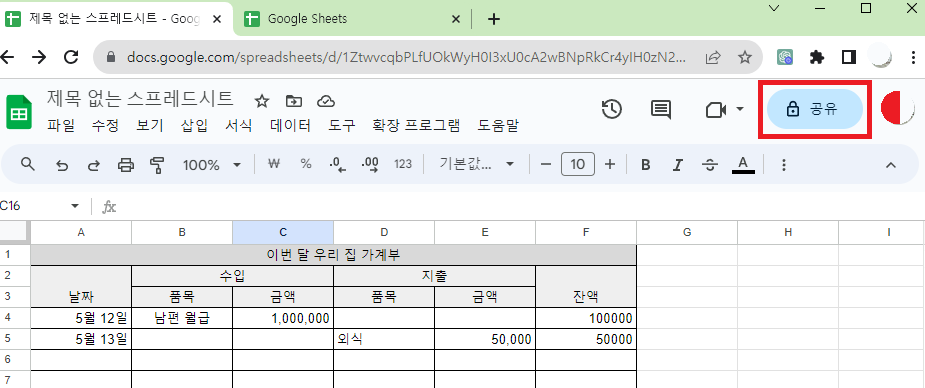Close the Google Sheets browser tab
The height and width of the screenshot is (388, 925).
(455, 19)
